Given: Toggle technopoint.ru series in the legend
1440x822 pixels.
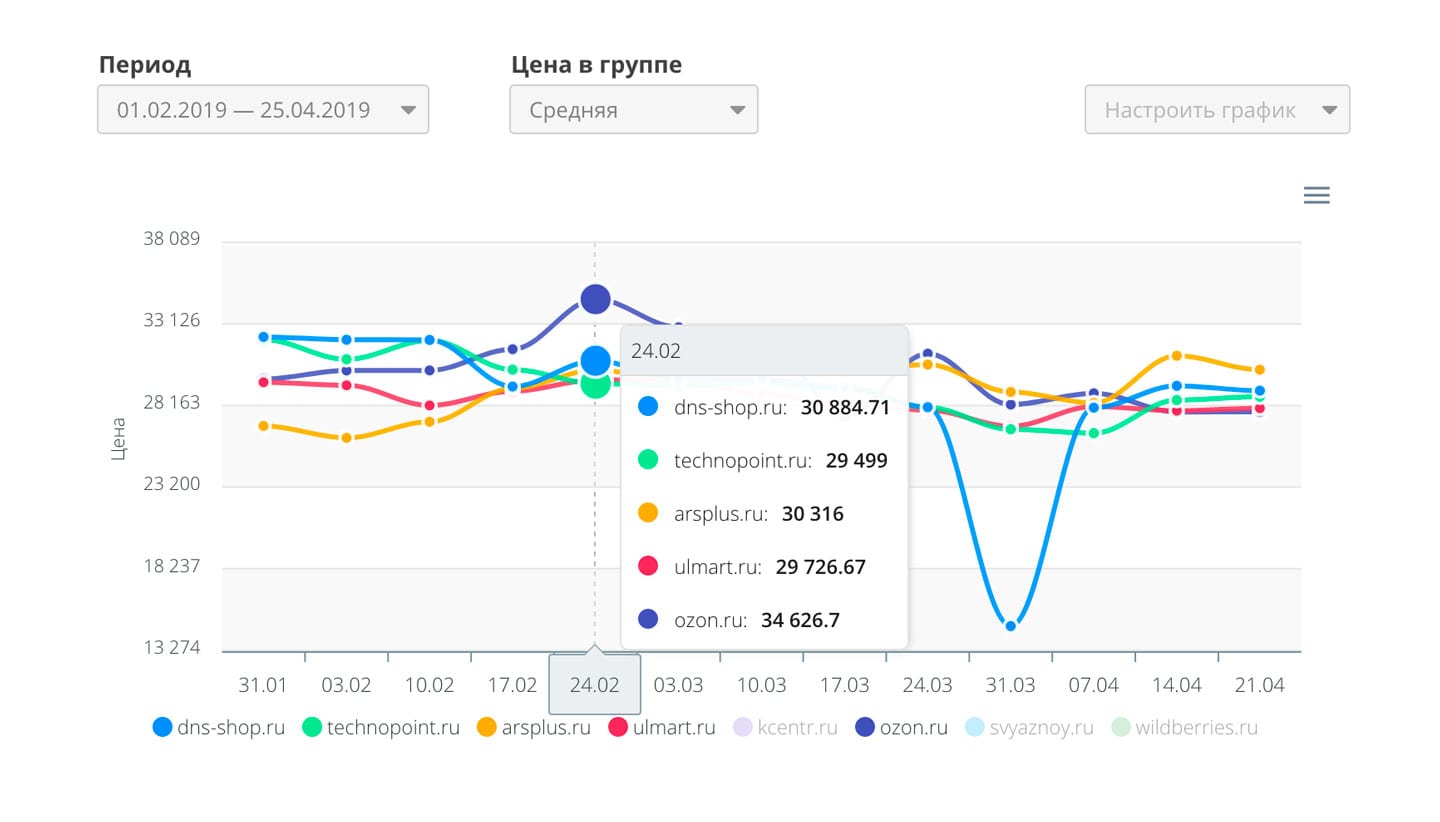Looking at the screenshot, I should pos(382,727).
